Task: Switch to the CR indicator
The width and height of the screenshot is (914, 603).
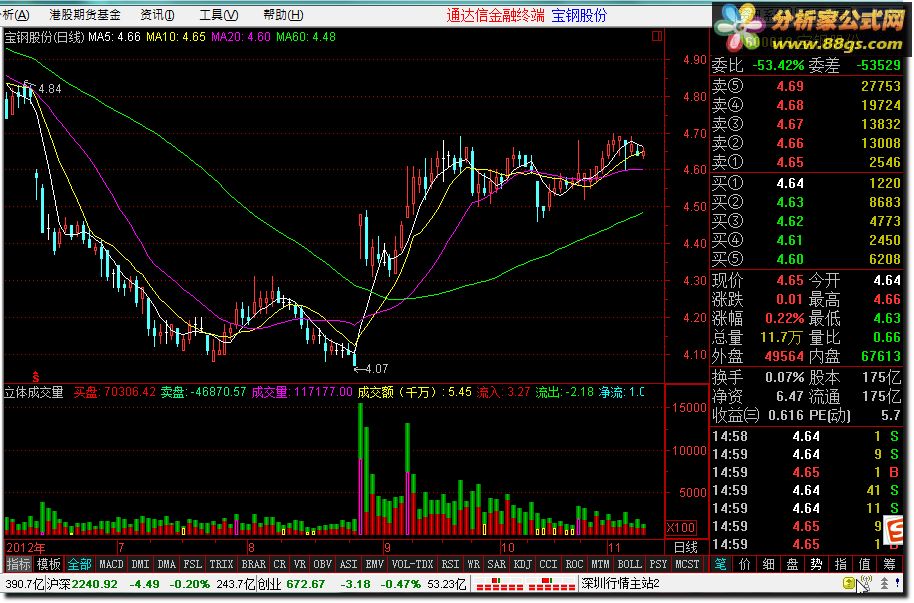Action: click(280, 564)
